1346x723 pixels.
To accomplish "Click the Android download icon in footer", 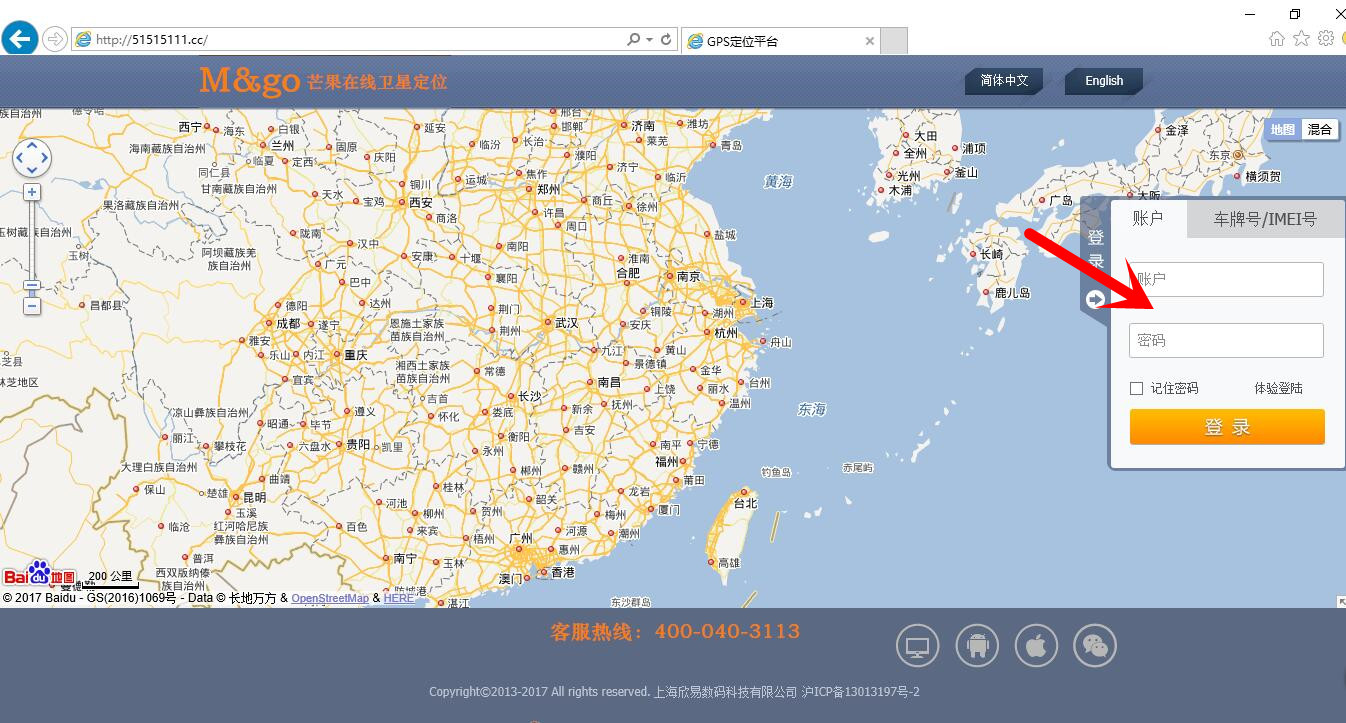I will (977, 646).
